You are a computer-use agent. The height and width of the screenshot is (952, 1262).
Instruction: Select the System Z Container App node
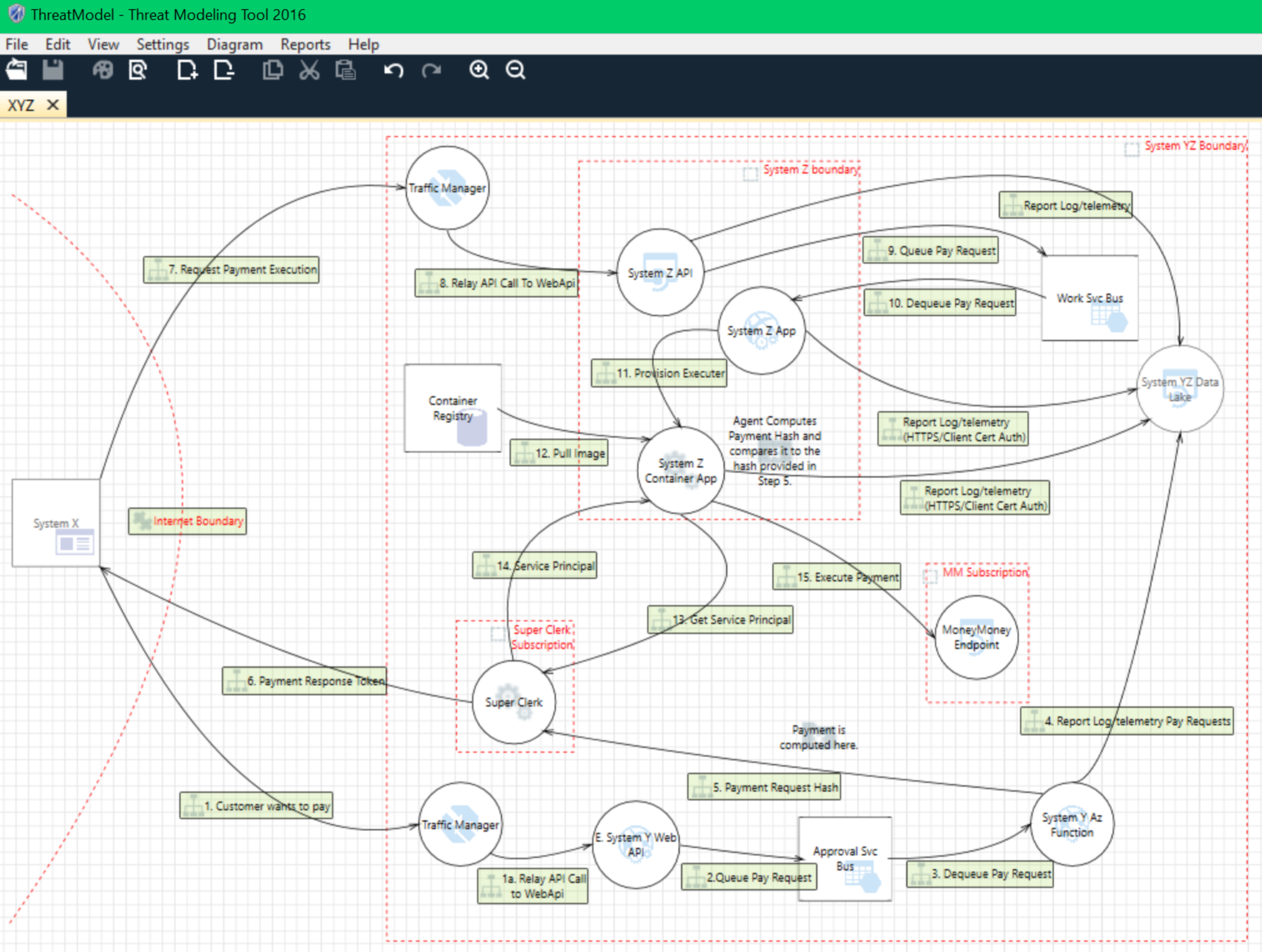pyautogui.click(x=680, y=471)
